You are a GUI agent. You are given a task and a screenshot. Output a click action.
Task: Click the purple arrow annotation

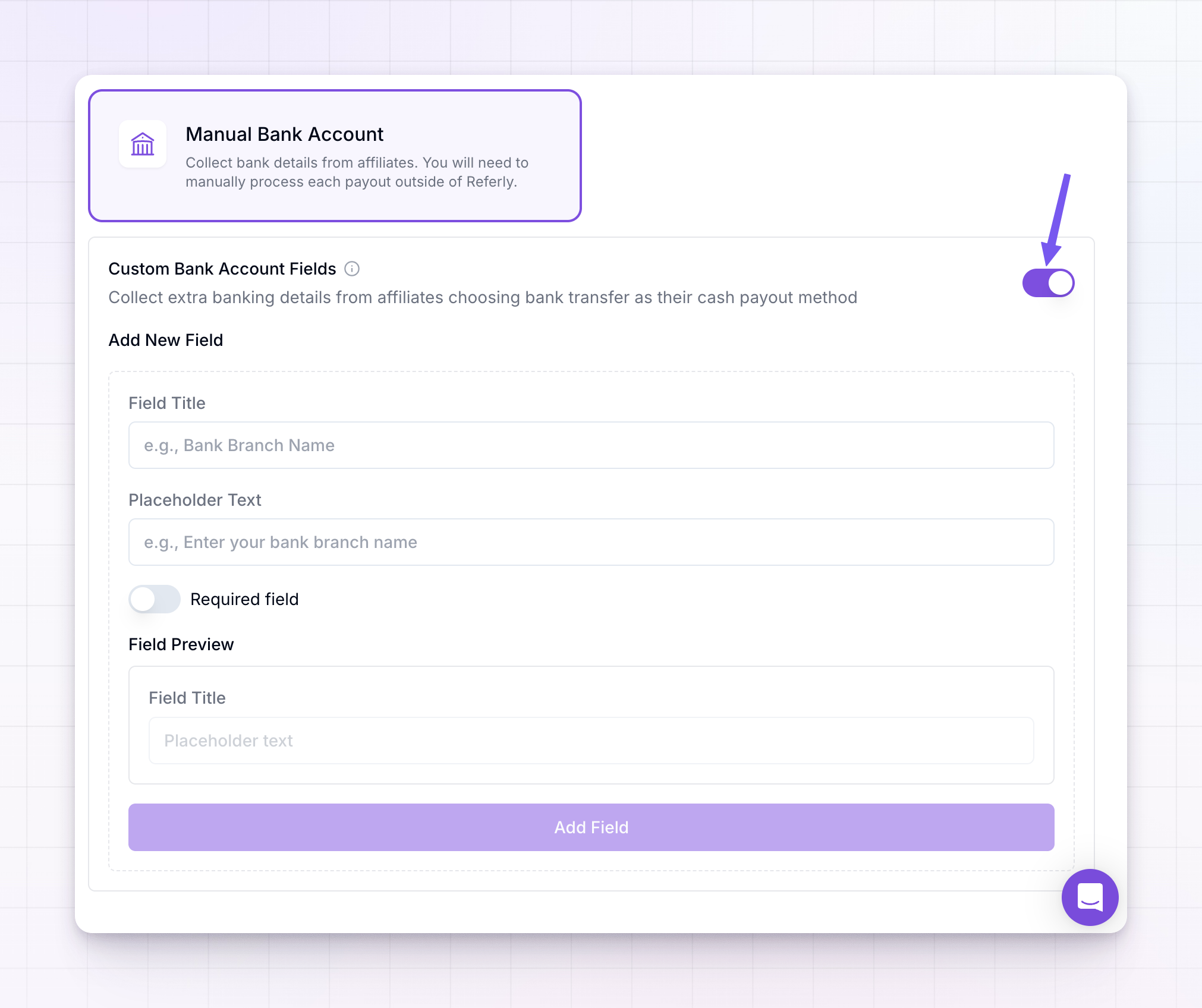pos(1056,219)
